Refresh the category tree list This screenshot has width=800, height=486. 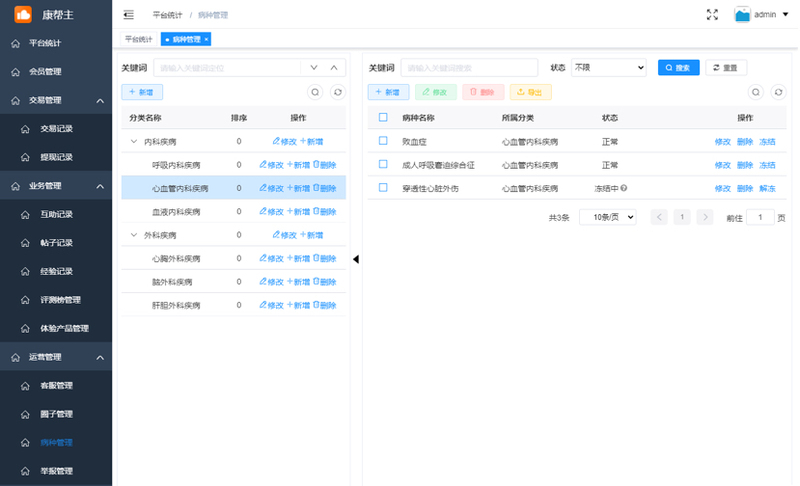click(x=338, y=92)
